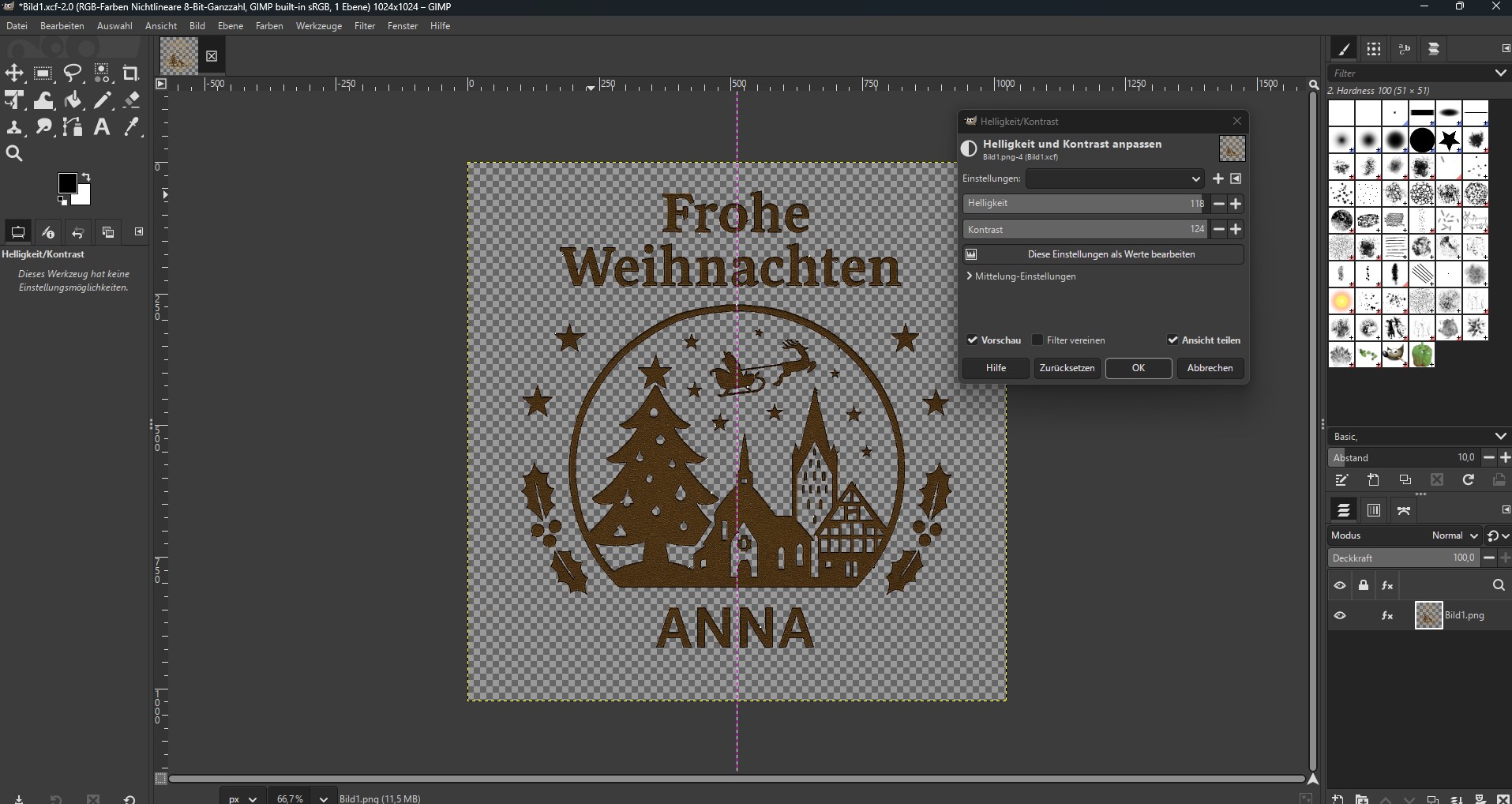Select the Clone stamp tool

pyautogui.click(x=14, y=127)
